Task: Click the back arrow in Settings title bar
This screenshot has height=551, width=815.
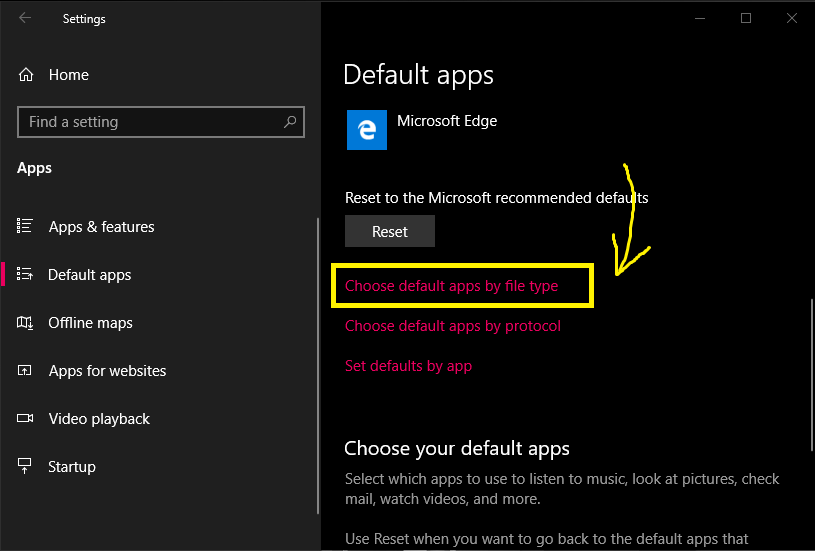Action: [25, 18]
